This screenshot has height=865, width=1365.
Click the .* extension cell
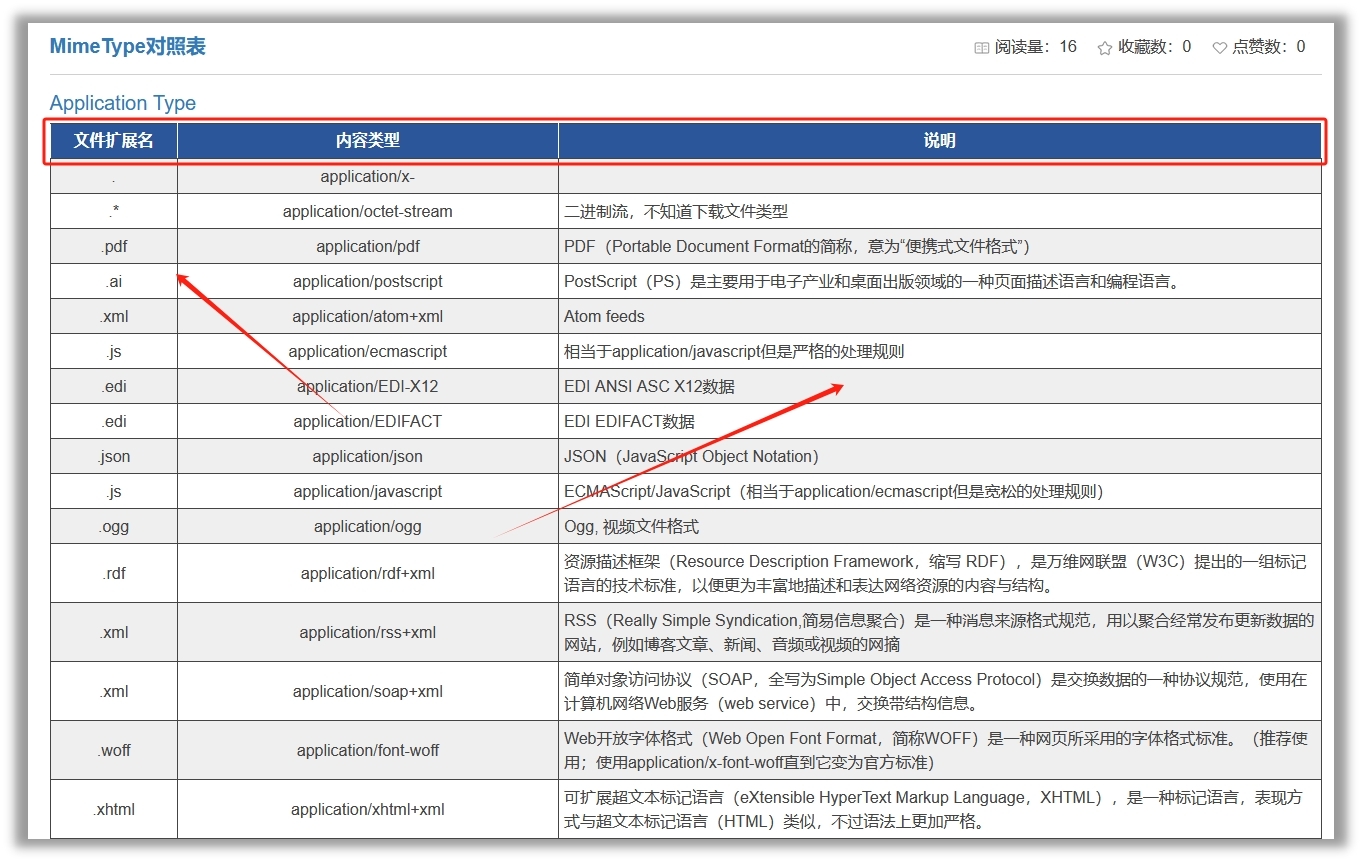(x=114, y=211)
